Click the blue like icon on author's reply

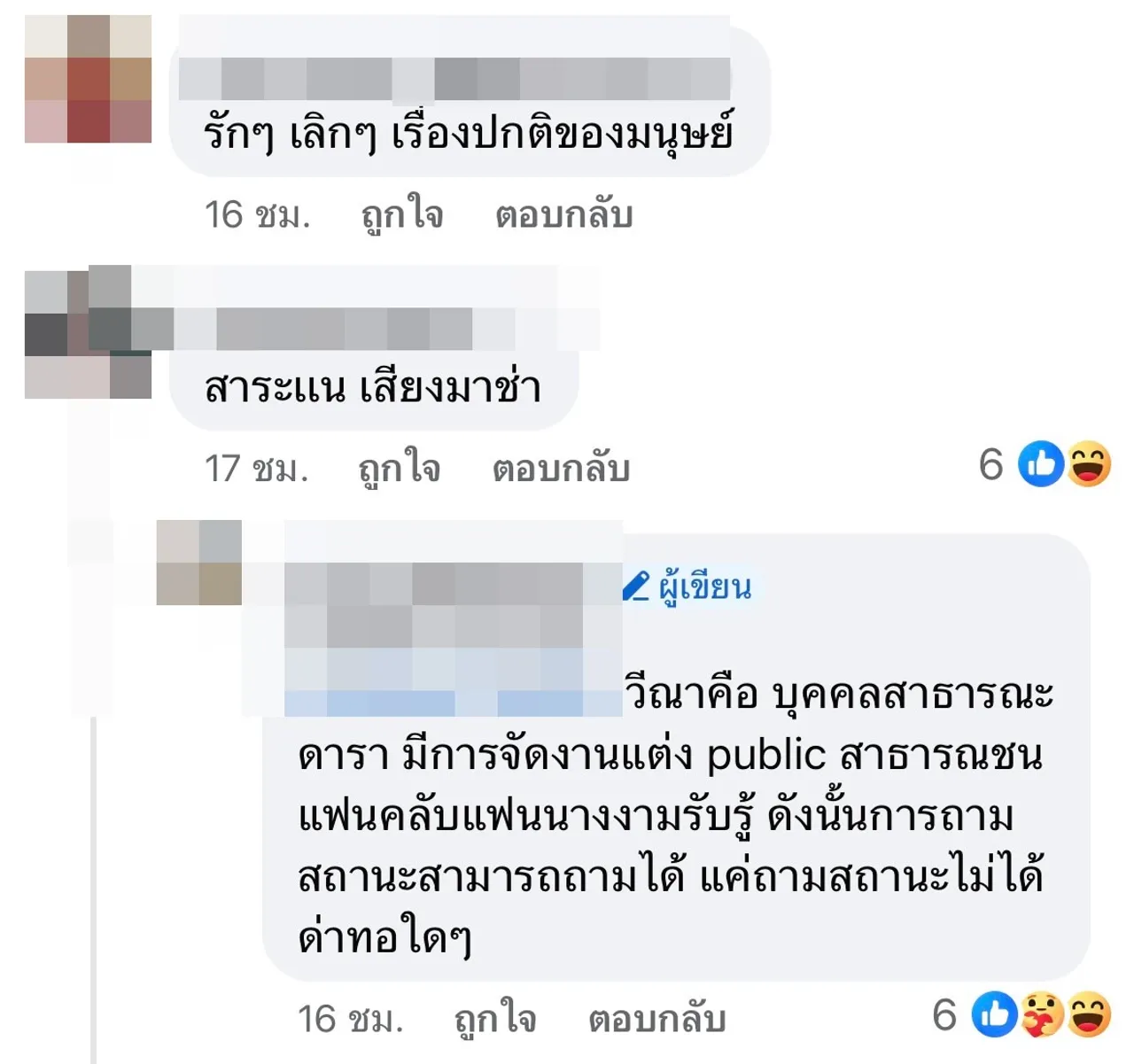[x=994, y=1014]
